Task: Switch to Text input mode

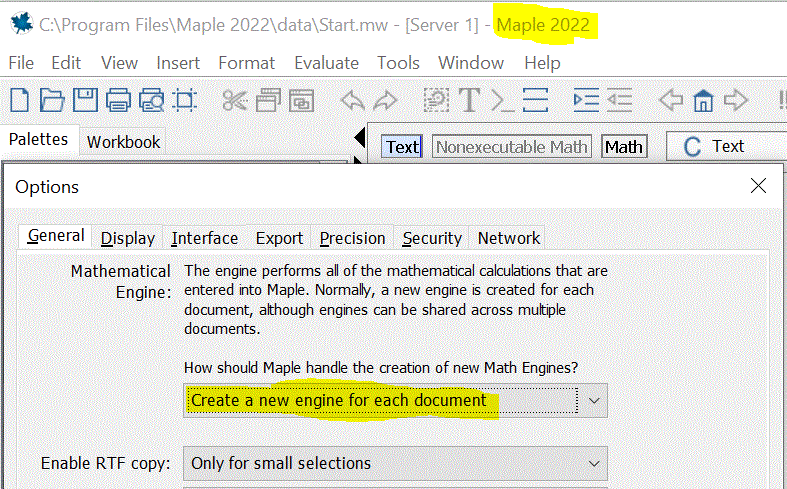Action: click(x=402, y=147)
